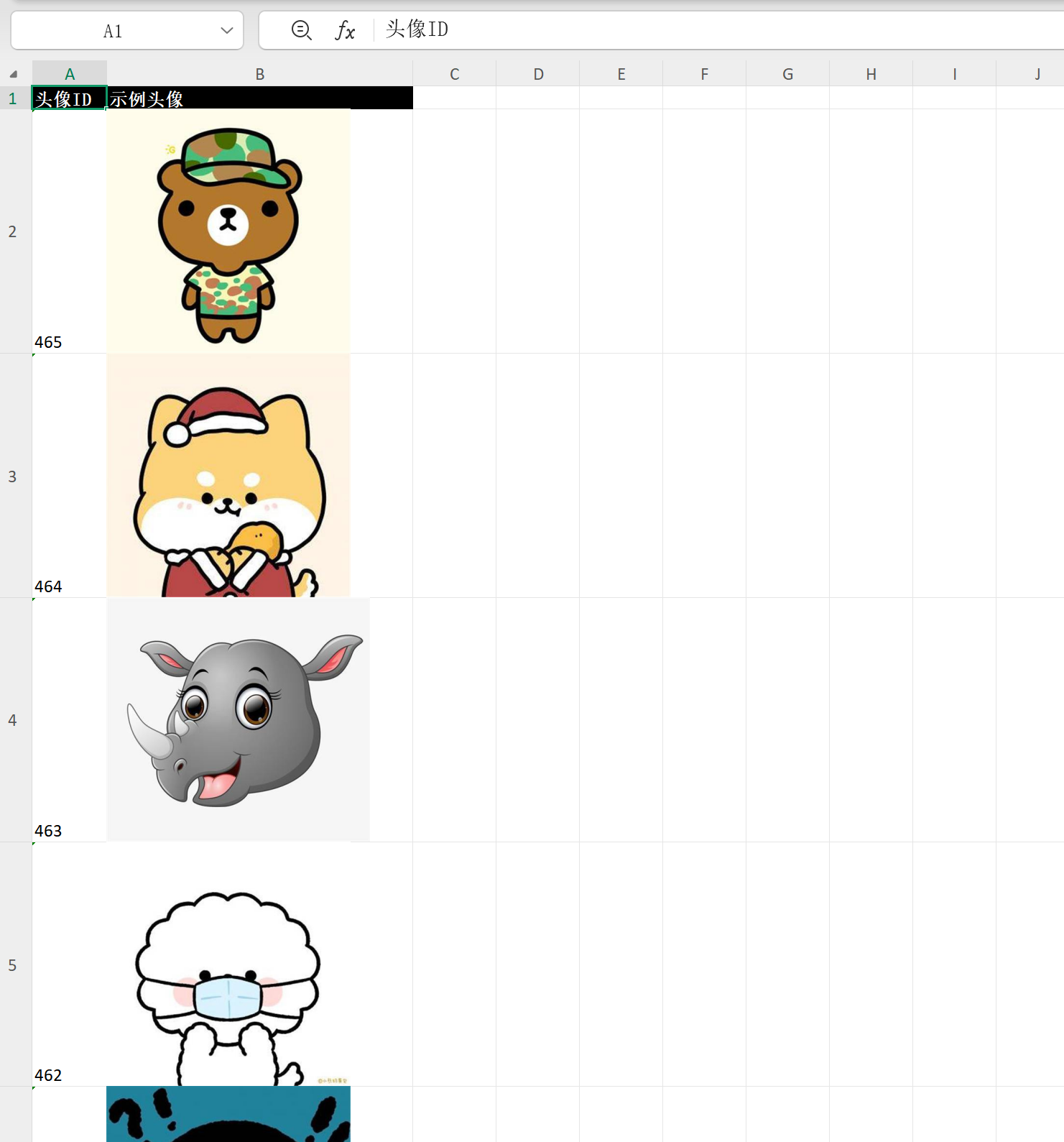Select column A header
The height and width of the screenshot is (1142, 1064).
click(x=70, y=74)
